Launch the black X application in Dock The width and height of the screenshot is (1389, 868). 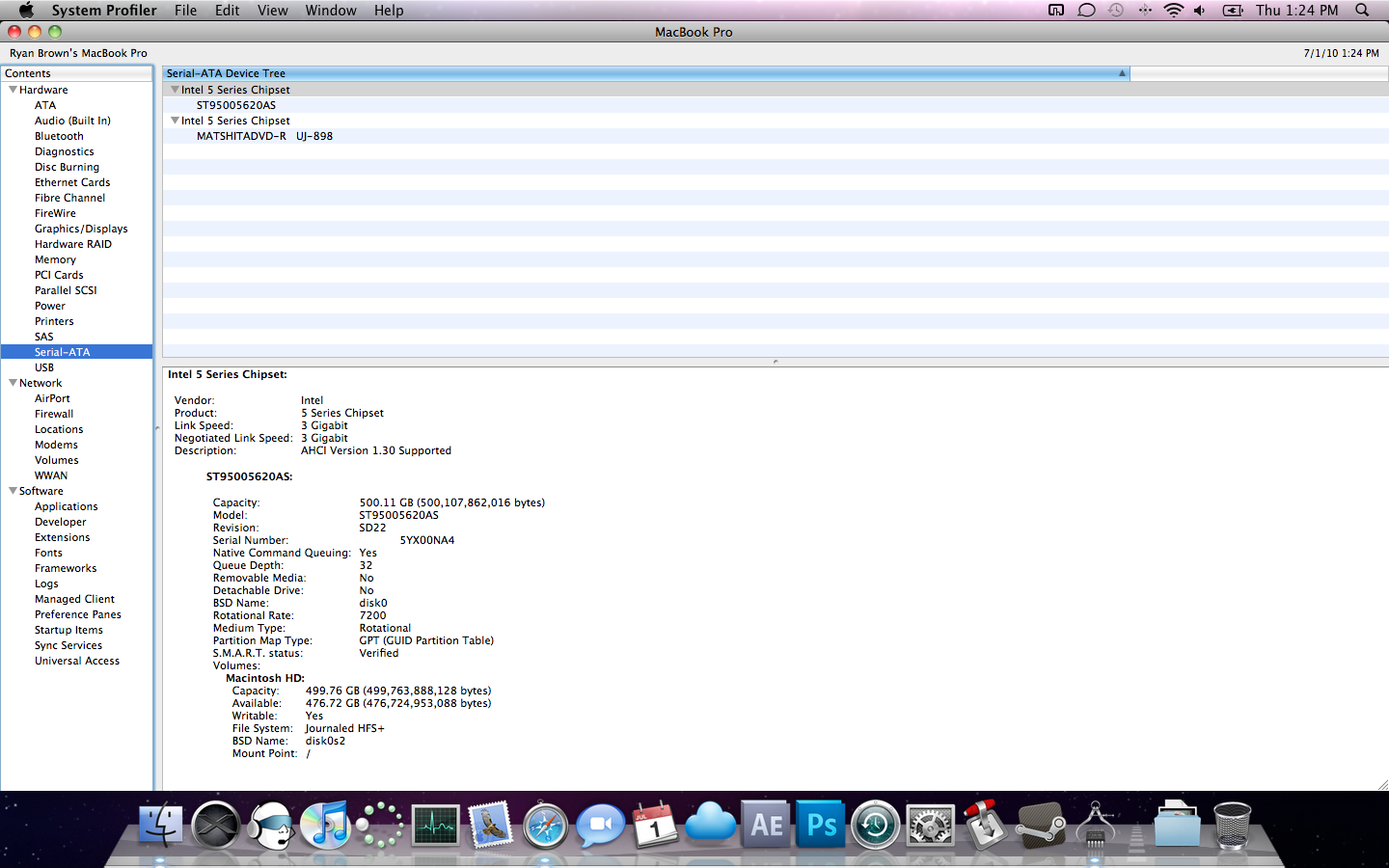215,826
